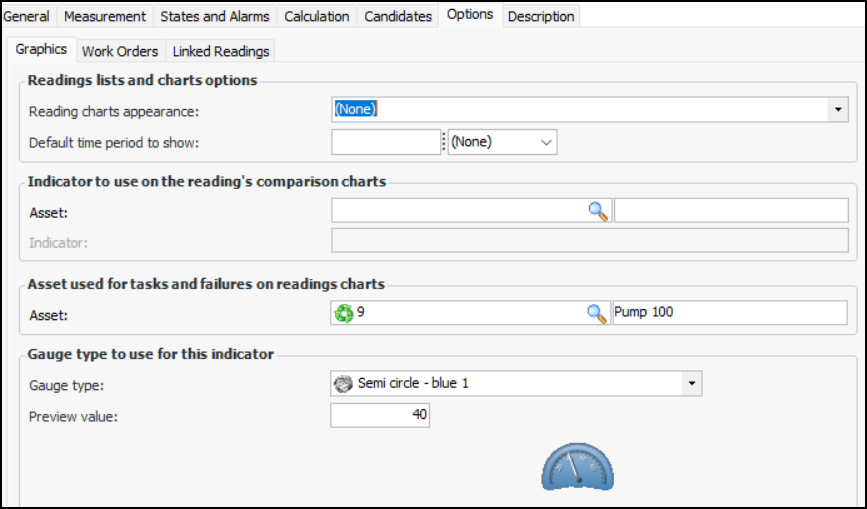Expand the Reading charts appearance dropdown
The image size is (867, 509).
839,110
